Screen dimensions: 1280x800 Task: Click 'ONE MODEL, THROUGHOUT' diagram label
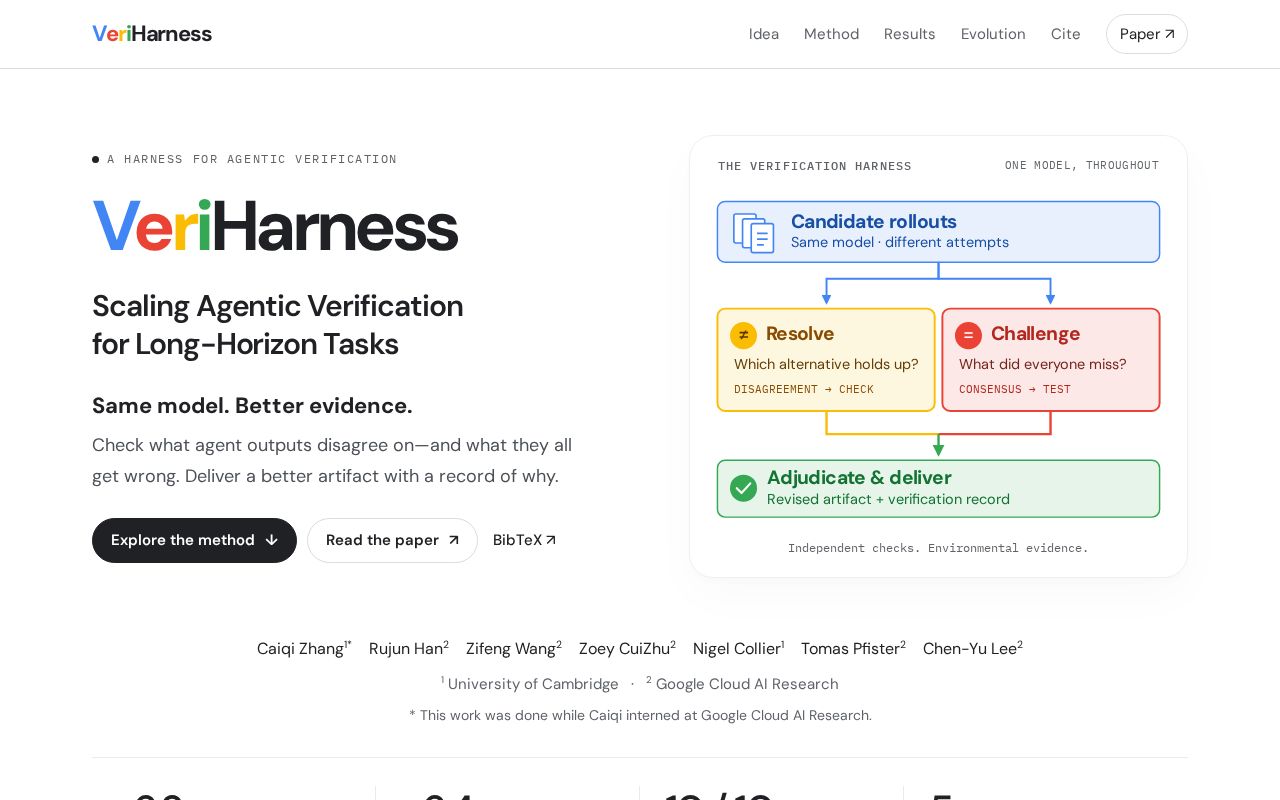[1082, 165]
